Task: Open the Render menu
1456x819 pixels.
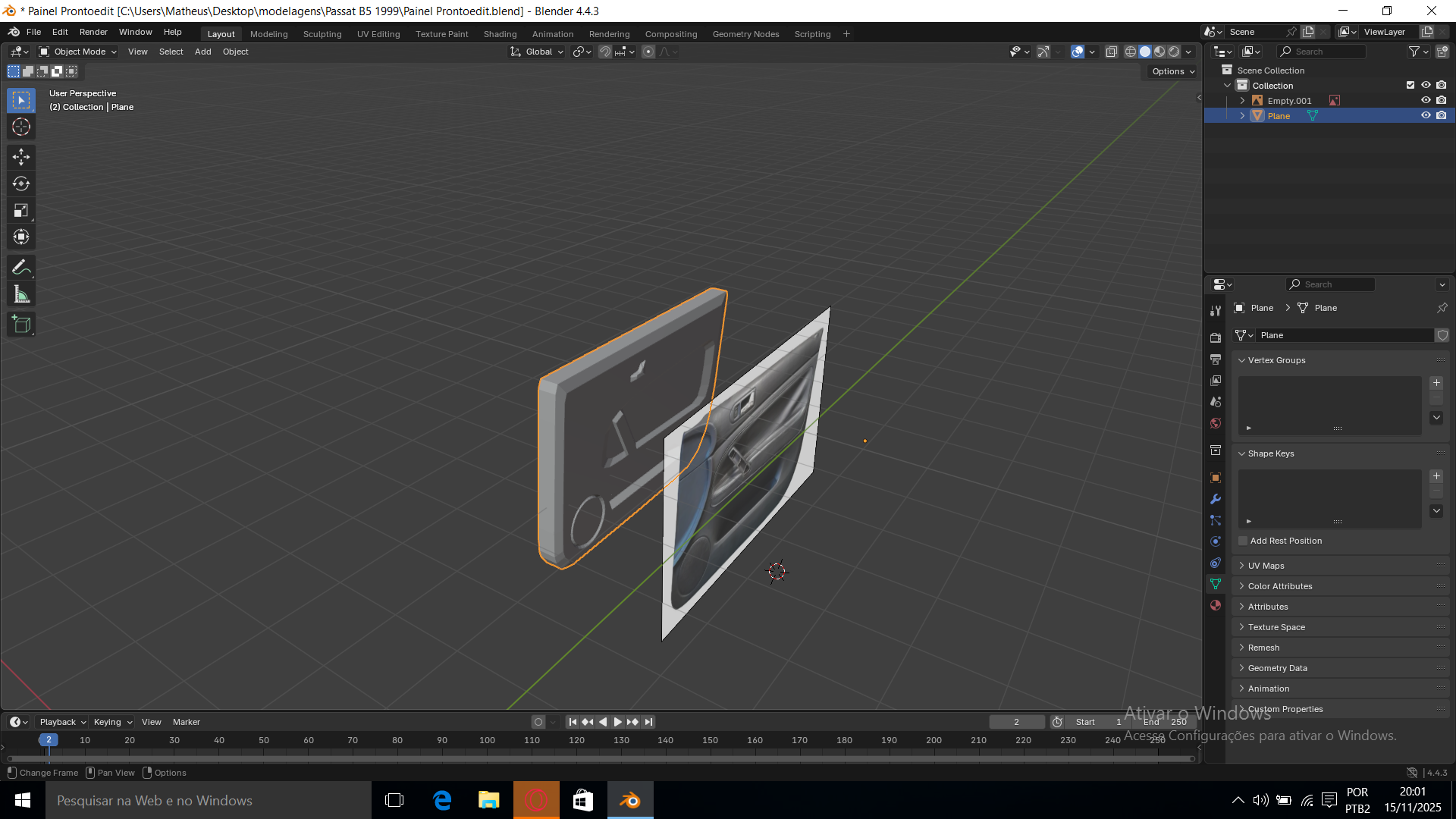Action: [x=93, y=32]
